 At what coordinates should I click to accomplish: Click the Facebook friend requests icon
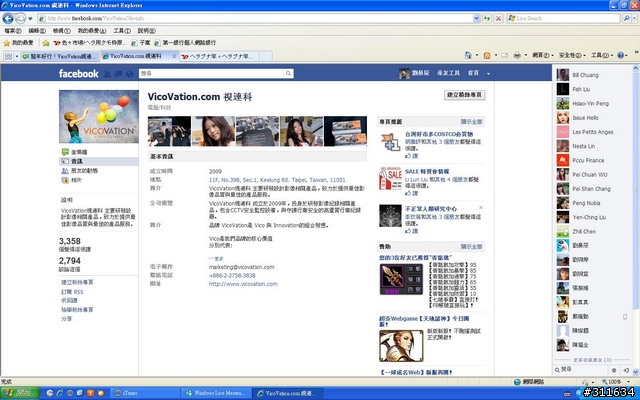pos(107,74)
